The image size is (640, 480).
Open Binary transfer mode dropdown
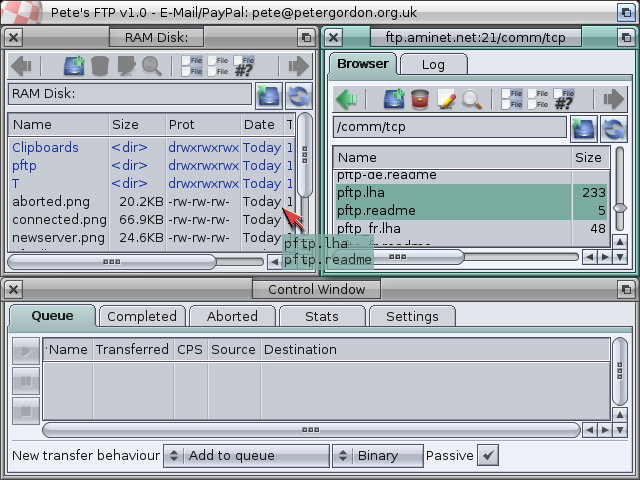point(378,456)
